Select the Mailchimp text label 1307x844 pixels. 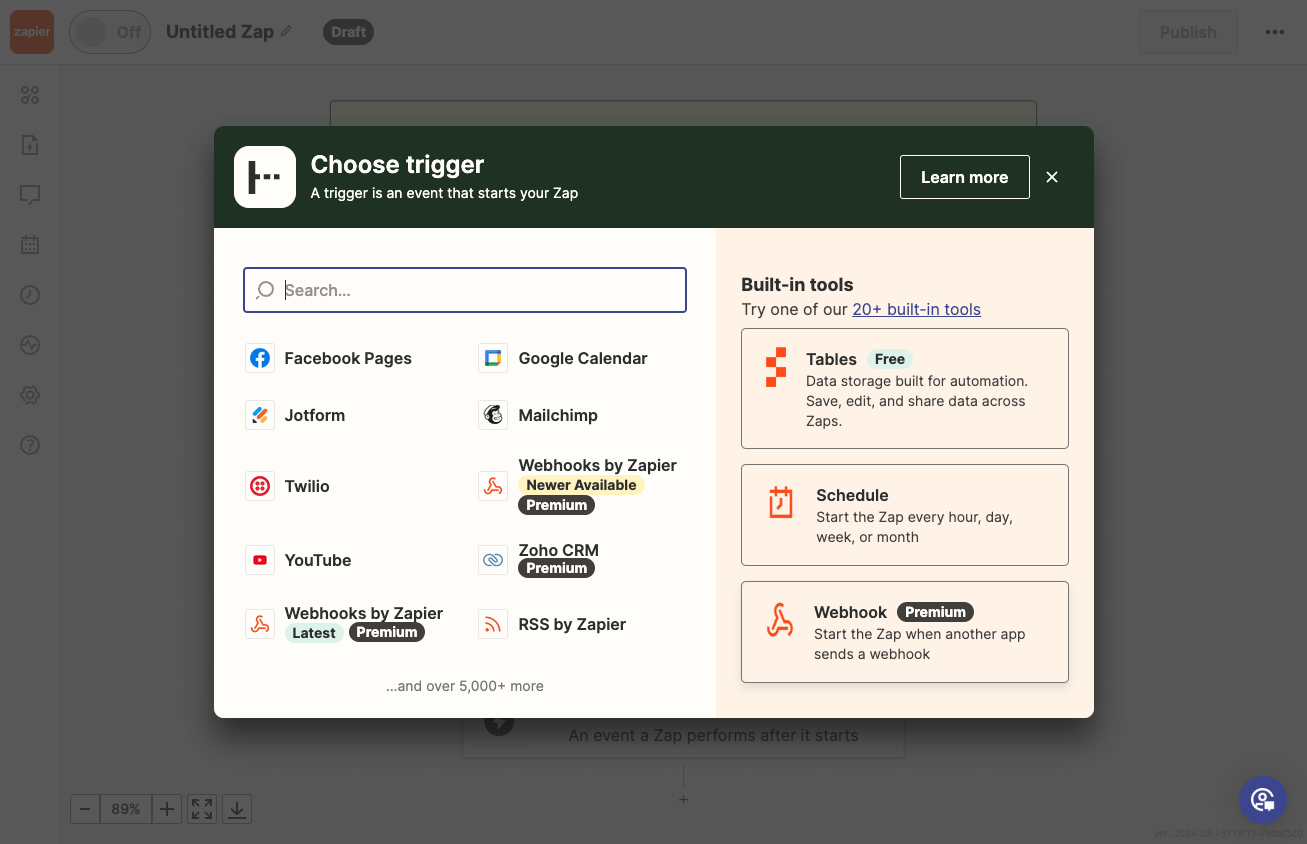(558, 415)
